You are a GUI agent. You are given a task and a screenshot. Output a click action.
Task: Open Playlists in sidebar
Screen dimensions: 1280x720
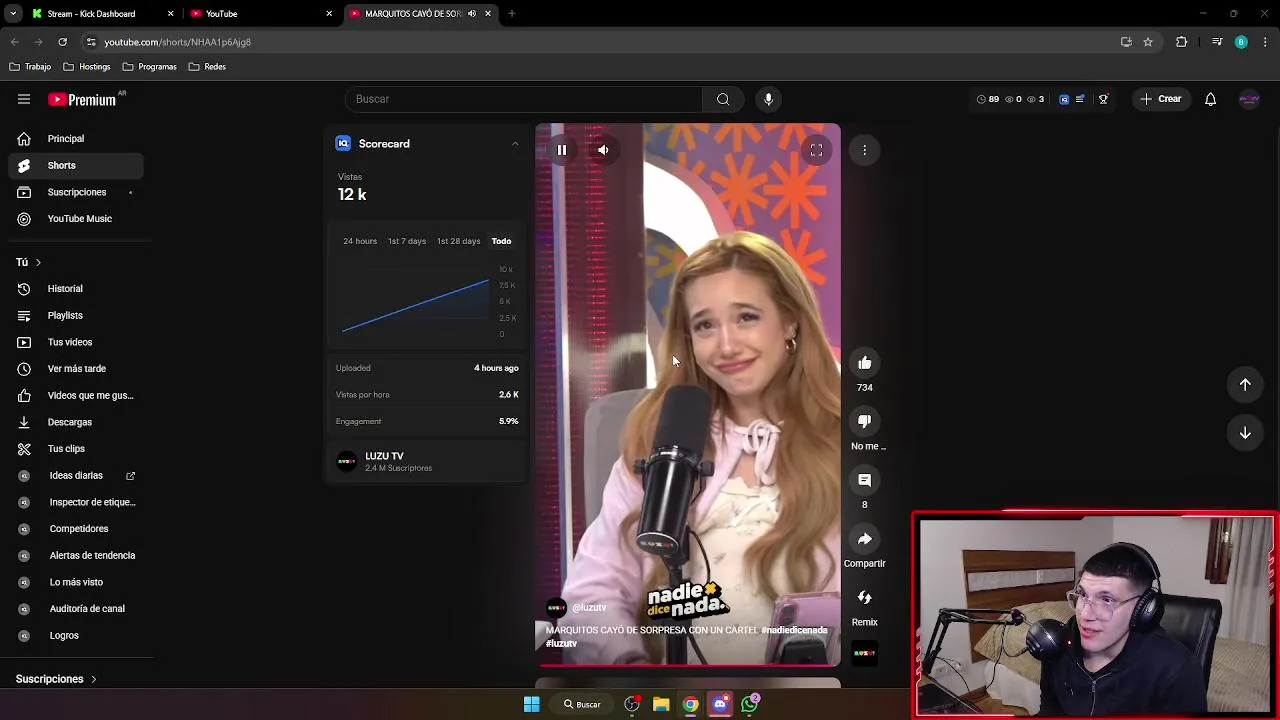pos(76,315)
